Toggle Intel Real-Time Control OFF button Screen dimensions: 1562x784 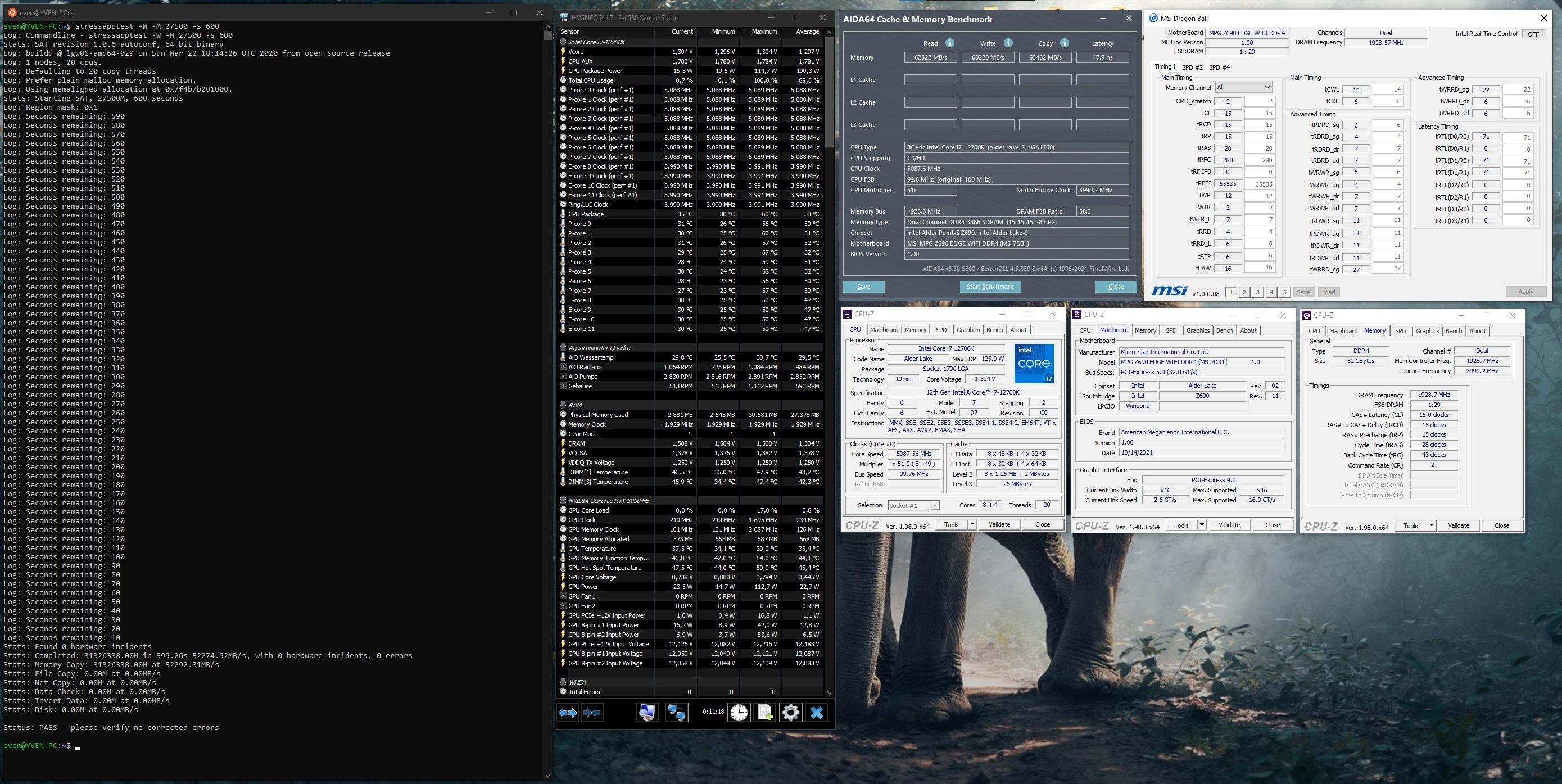point(1533,34)
